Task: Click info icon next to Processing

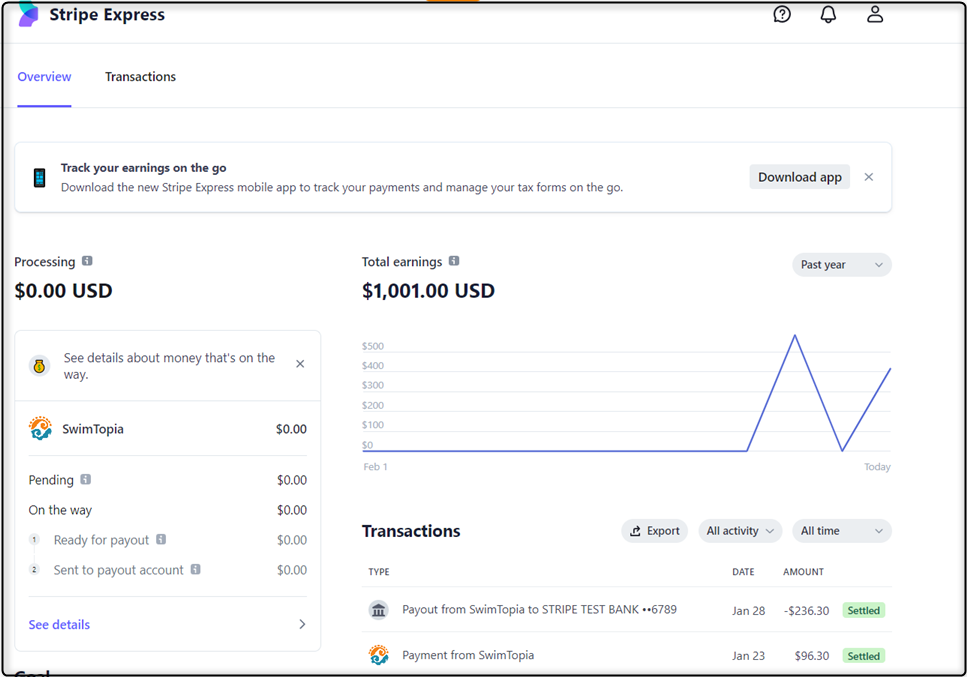Action: tap(87, 261)
